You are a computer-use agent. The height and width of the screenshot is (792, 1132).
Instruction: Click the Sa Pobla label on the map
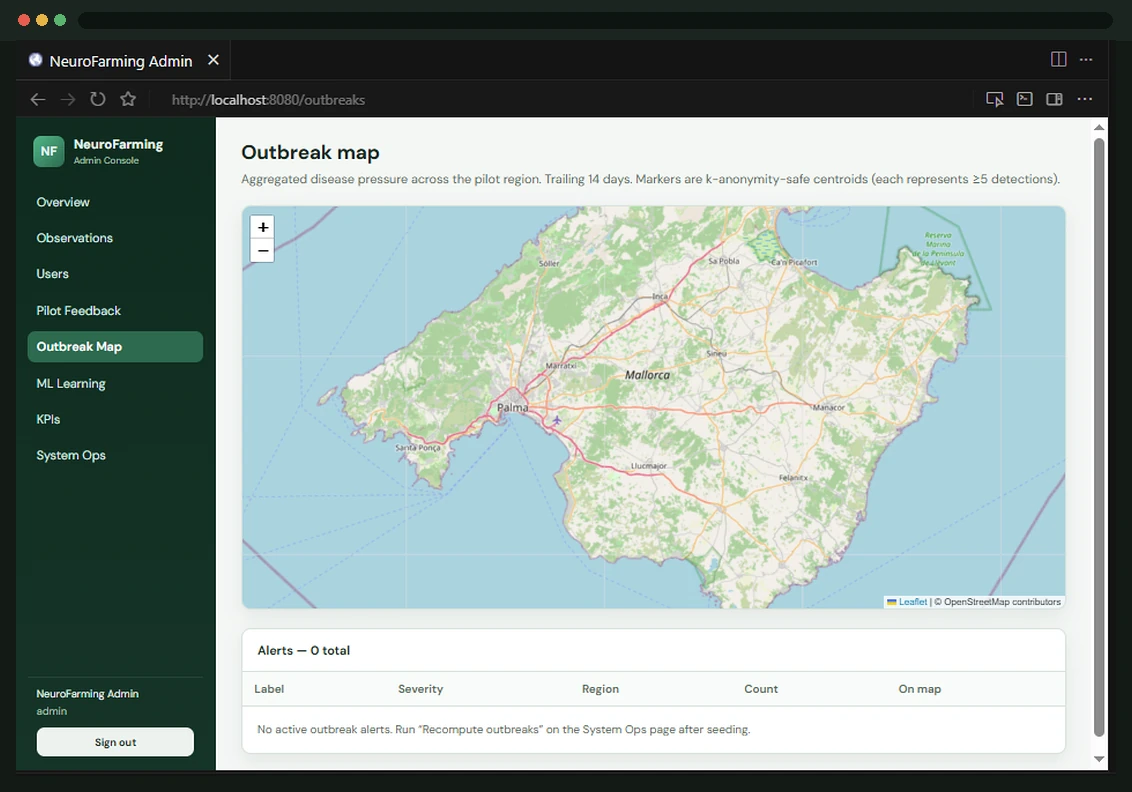(x=723, y=261)
